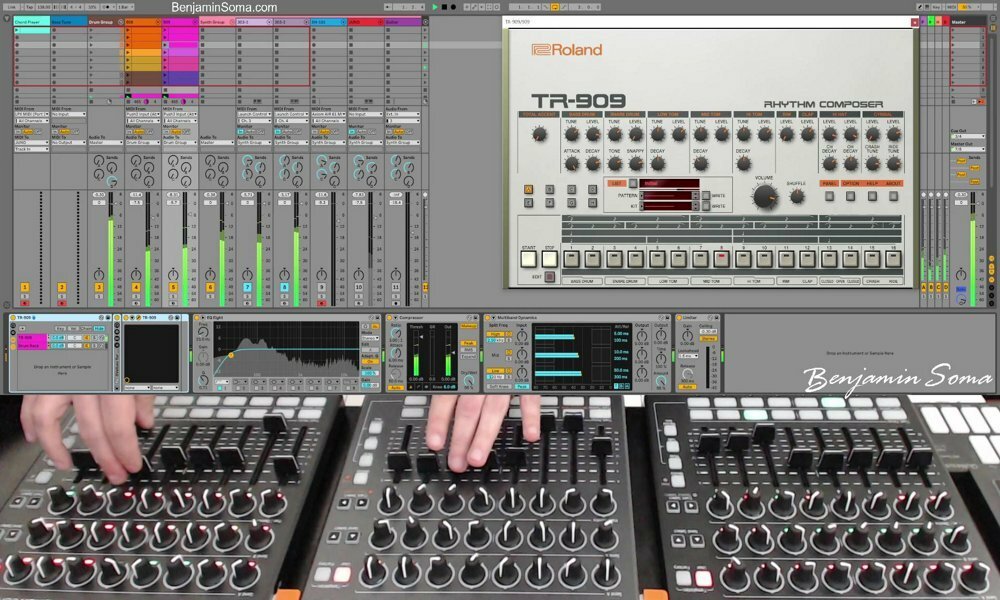Toggle track activator 3 for Drum Group
The image size is (1000, 600).
click(x=99, y=288)
